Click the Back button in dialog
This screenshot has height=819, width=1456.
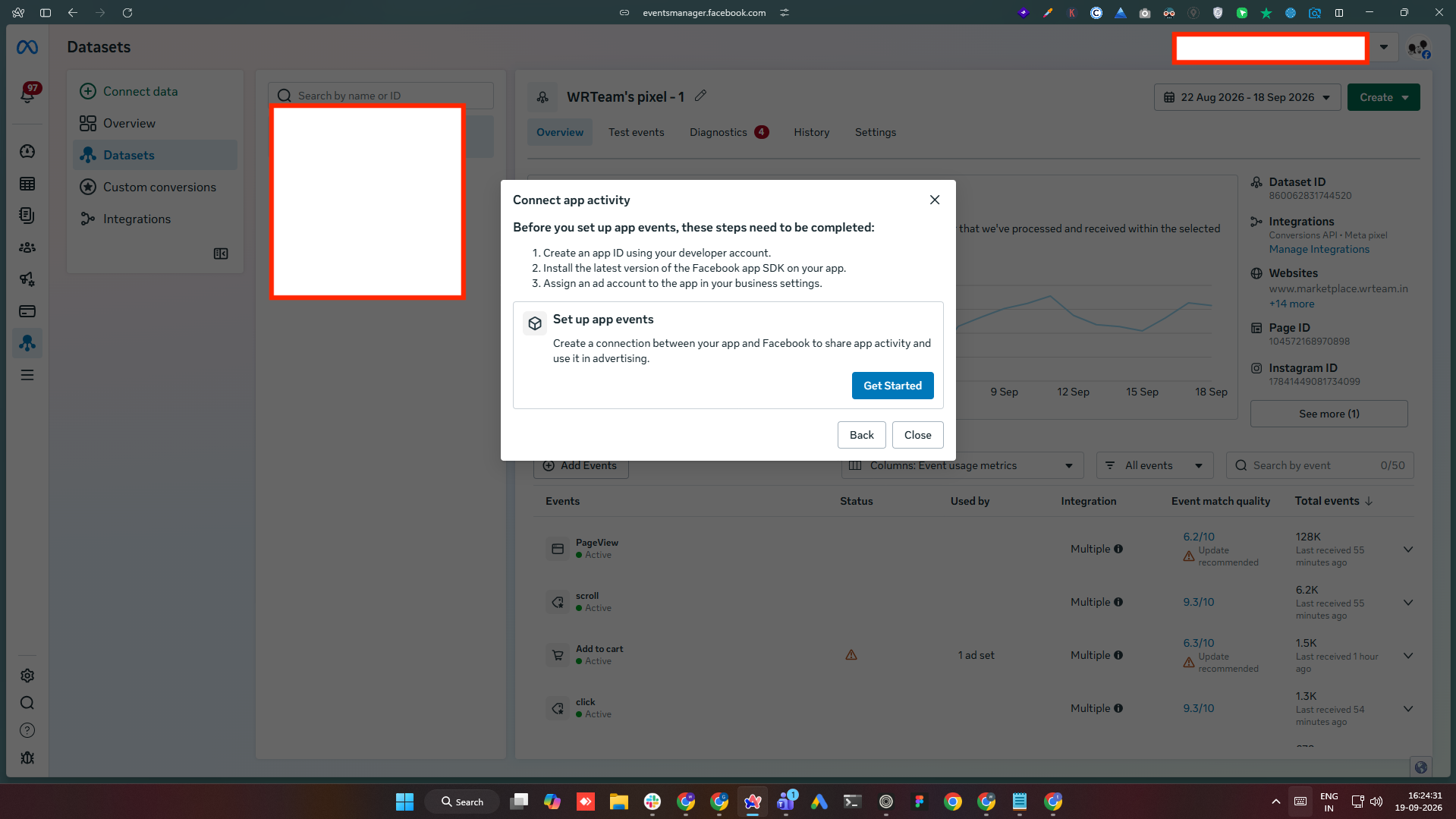pyautogui.click(x=861, y=435)
